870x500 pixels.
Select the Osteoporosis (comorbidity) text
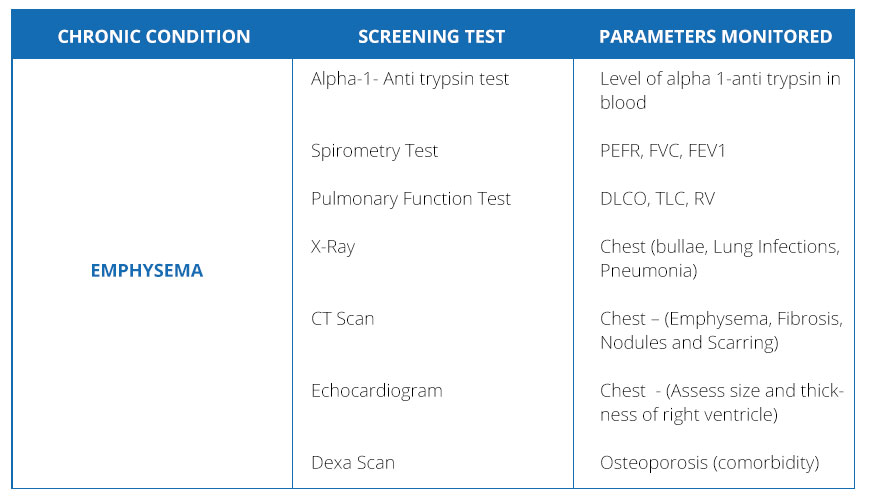pos(709,463)
